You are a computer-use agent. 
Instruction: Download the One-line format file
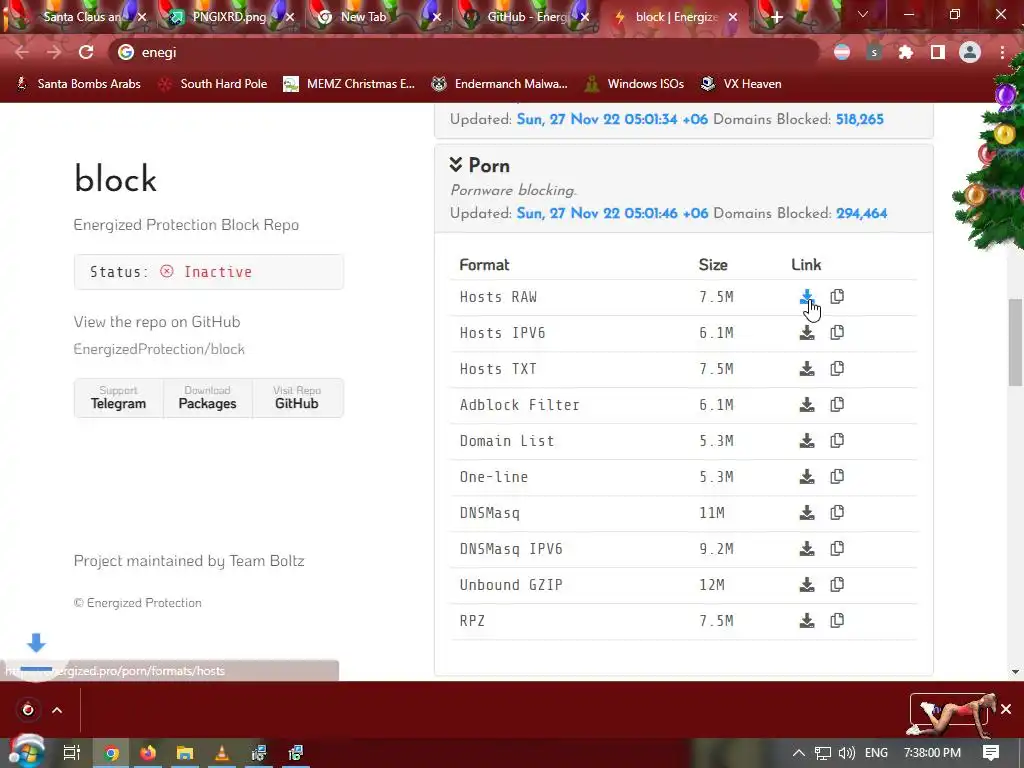[807, 476]
